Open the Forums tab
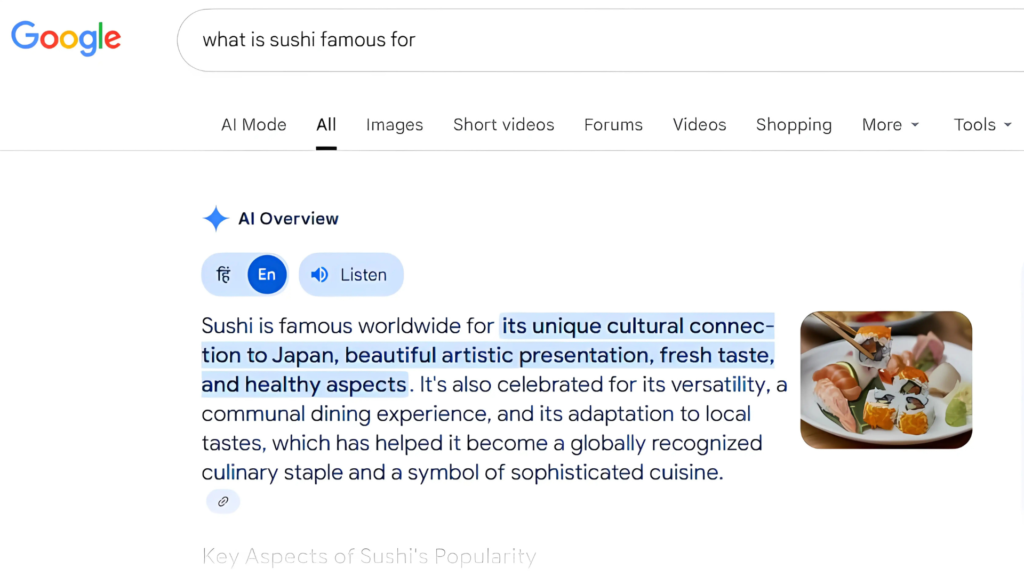Image resolution: width=1024 pixels, height=576 pixels. click(x=613, y=125)
